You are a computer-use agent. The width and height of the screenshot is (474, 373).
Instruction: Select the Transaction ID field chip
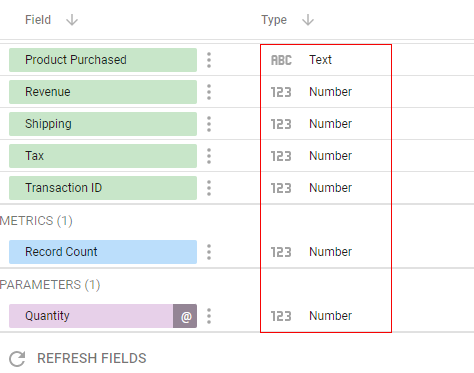[103, 188]
